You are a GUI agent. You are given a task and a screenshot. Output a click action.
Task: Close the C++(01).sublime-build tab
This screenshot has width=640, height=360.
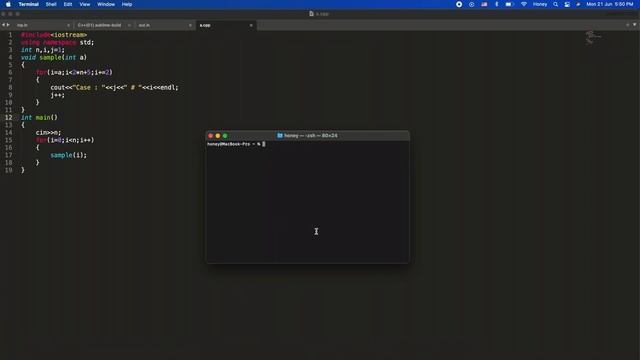coord(129,25)
